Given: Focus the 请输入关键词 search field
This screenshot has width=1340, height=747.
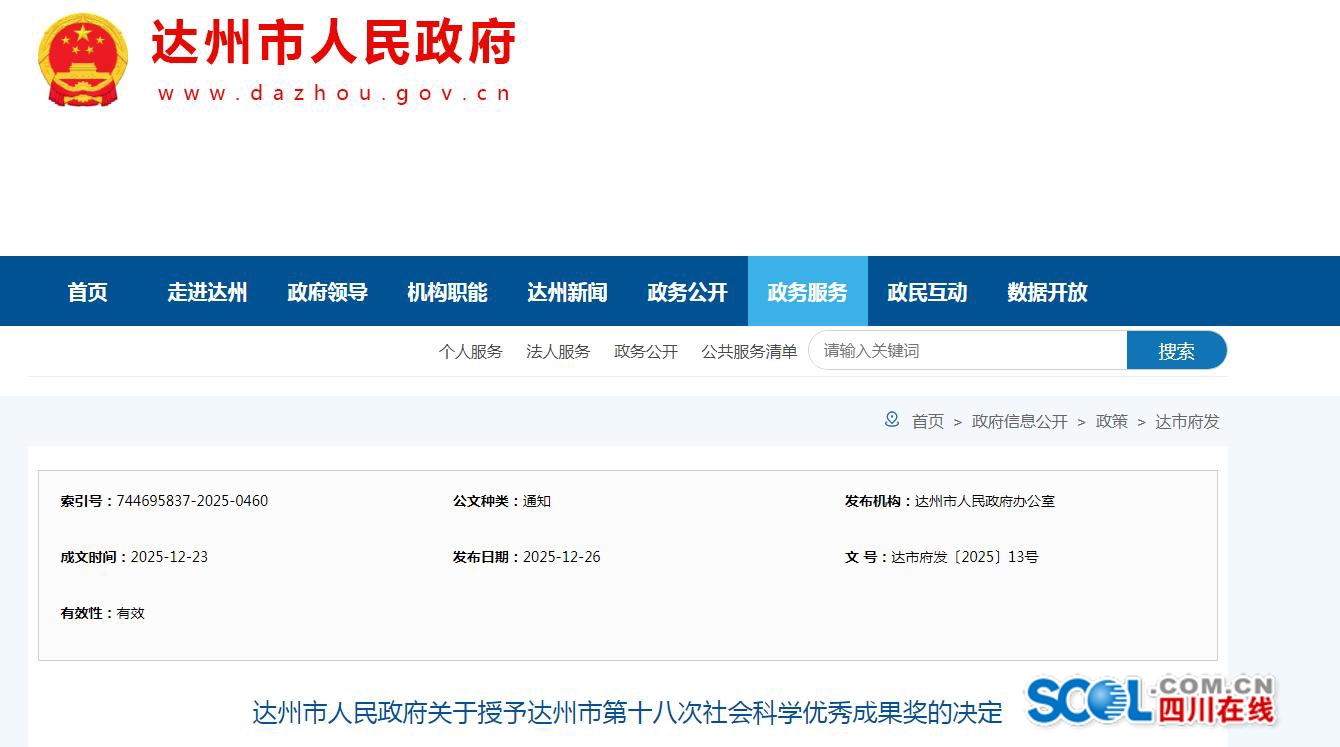Looking at the screenshot, I should coord(967,351).
